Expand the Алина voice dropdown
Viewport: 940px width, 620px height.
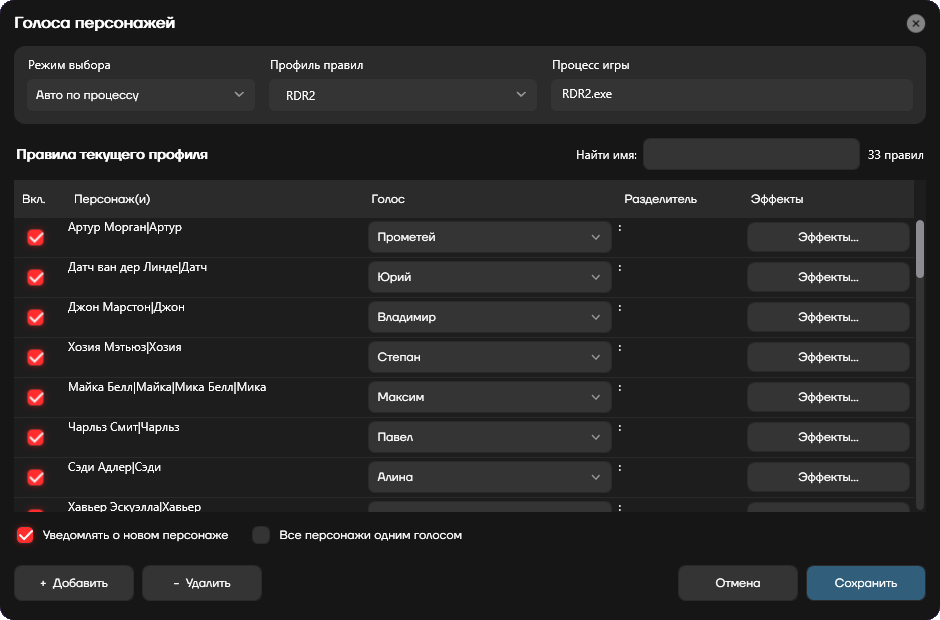pos(490,477)
